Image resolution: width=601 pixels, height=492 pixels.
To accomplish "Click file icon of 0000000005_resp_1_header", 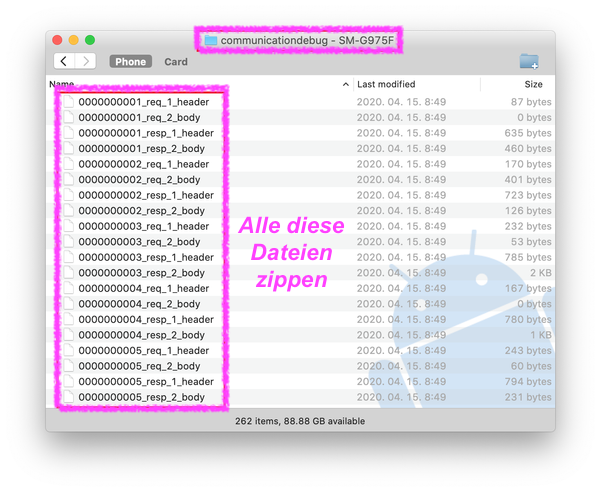I will [x=69, y=381].
